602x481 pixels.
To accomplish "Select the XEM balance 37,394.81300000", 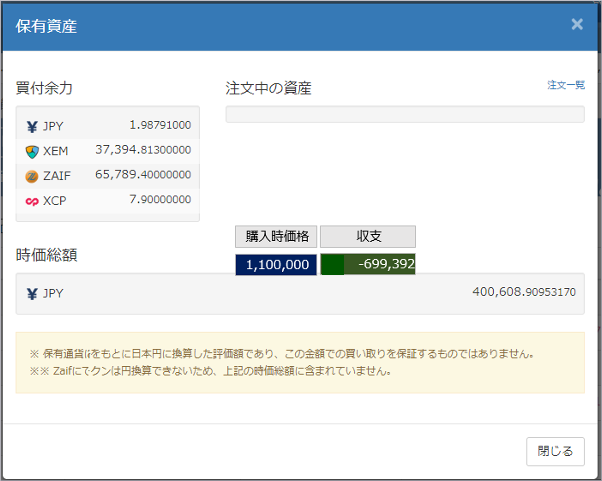I will (143, 150).
